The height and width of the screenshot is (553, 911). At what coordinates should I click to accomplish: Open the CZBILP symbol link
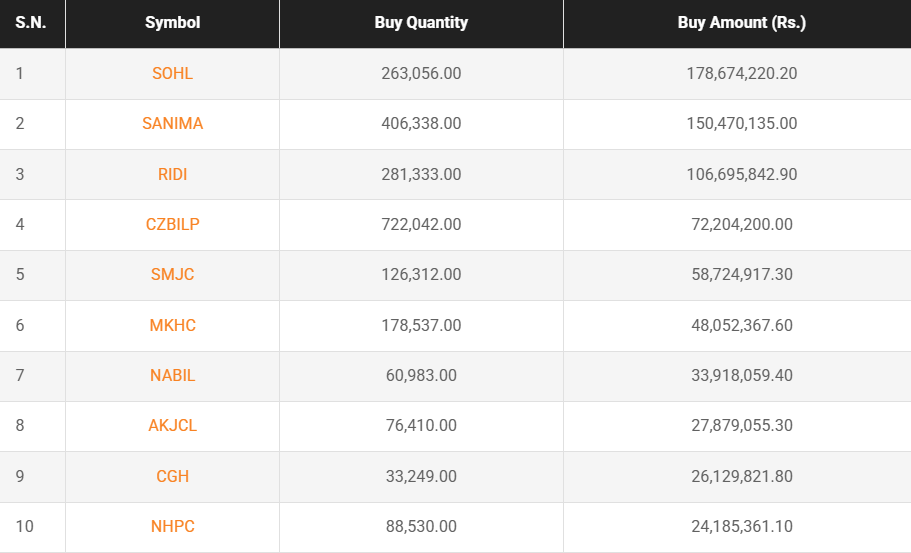[x=172, y=224]
